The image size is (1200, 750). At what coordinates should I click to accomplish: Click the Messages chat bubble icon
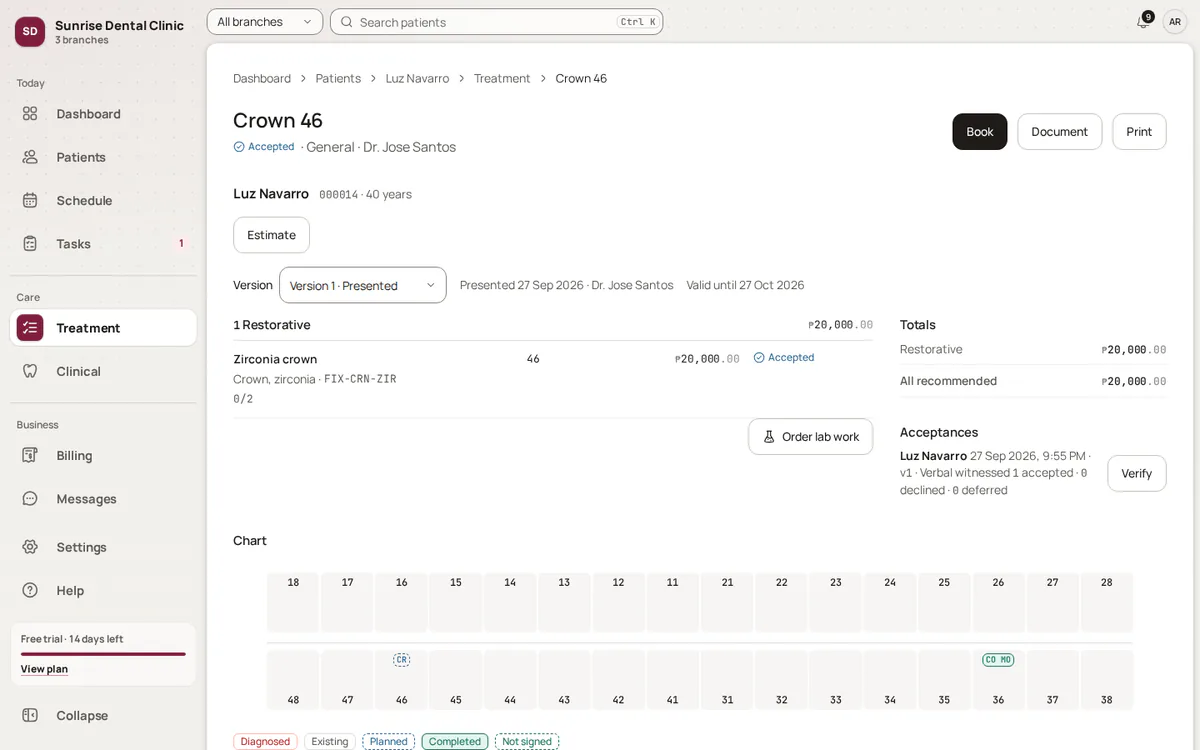coord(30,498)
